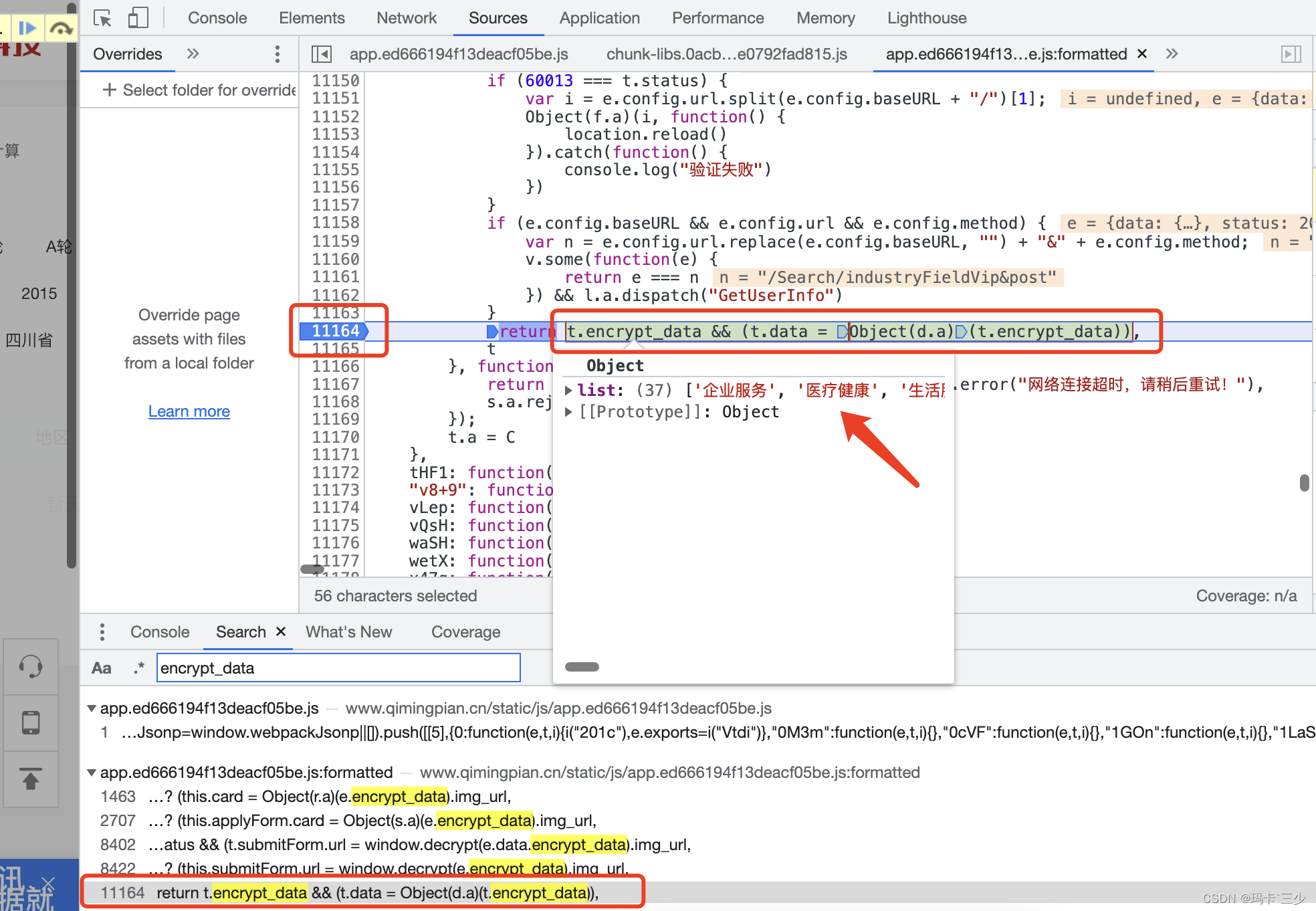Close the Search drawer tab
This screenshot has width=1316, height=911.
281,631
